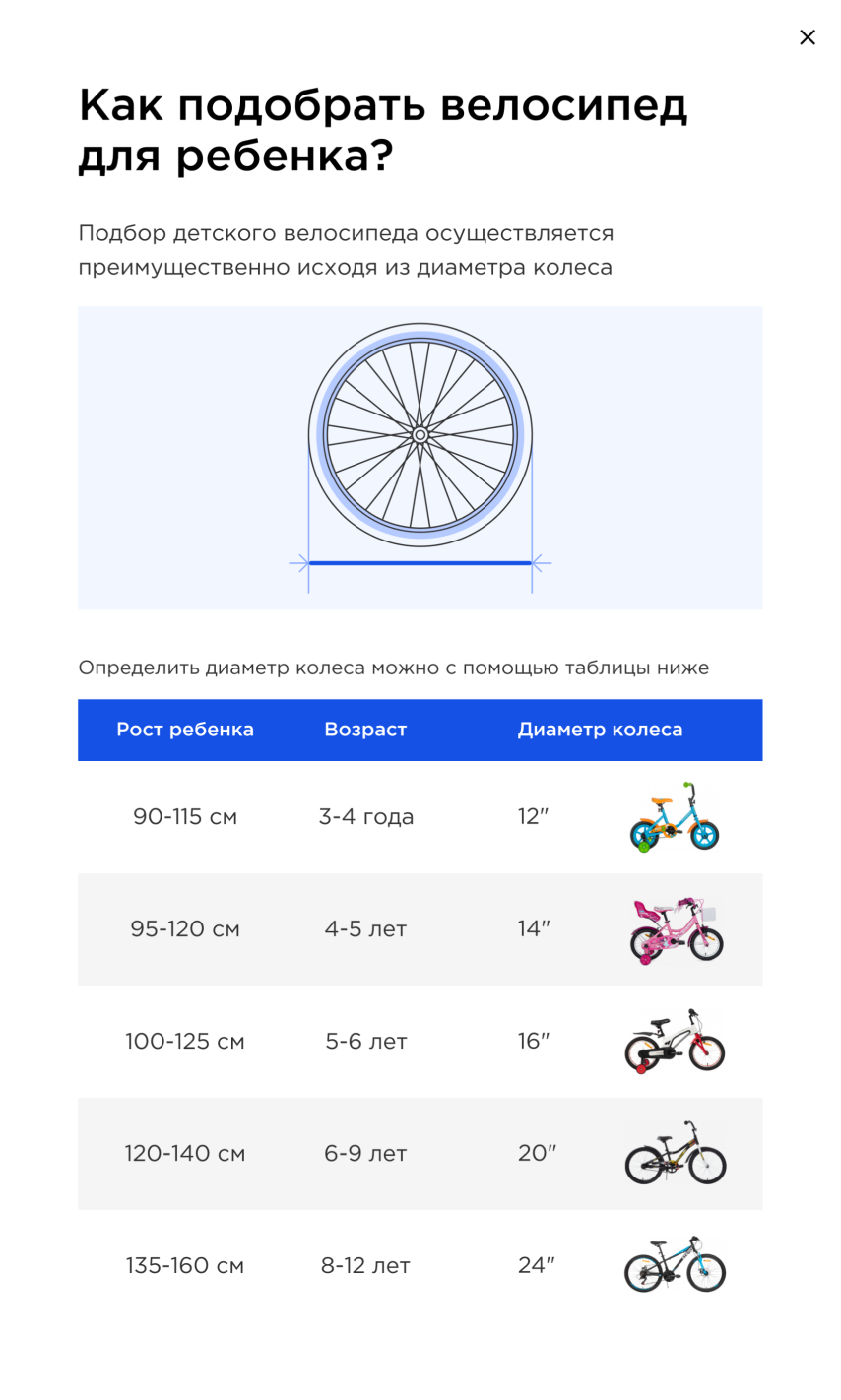Select the pink 14-inch bicycle image

(677, 930)
